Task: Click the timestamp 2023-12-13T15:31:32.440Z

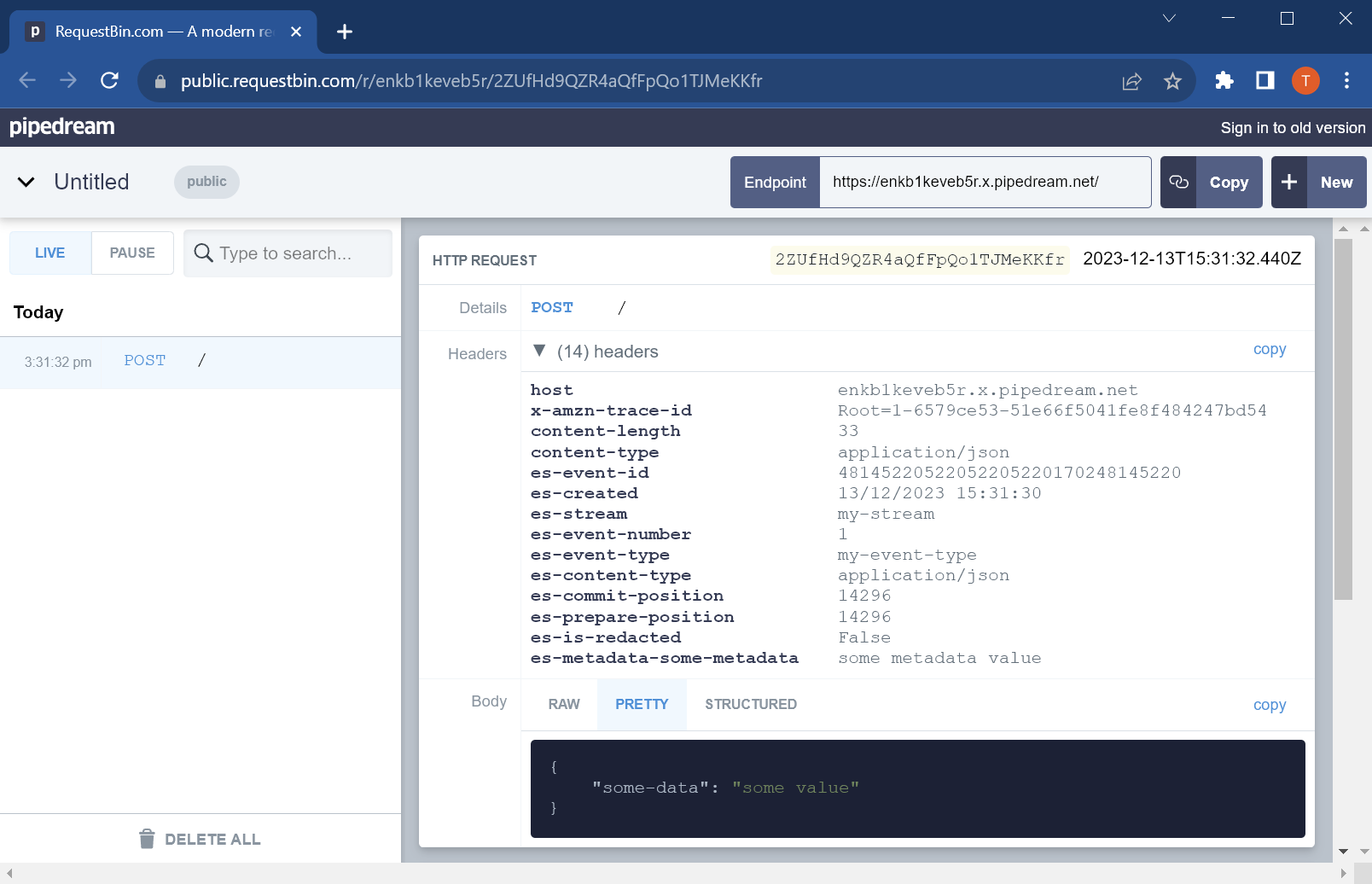Action: 1192,259
